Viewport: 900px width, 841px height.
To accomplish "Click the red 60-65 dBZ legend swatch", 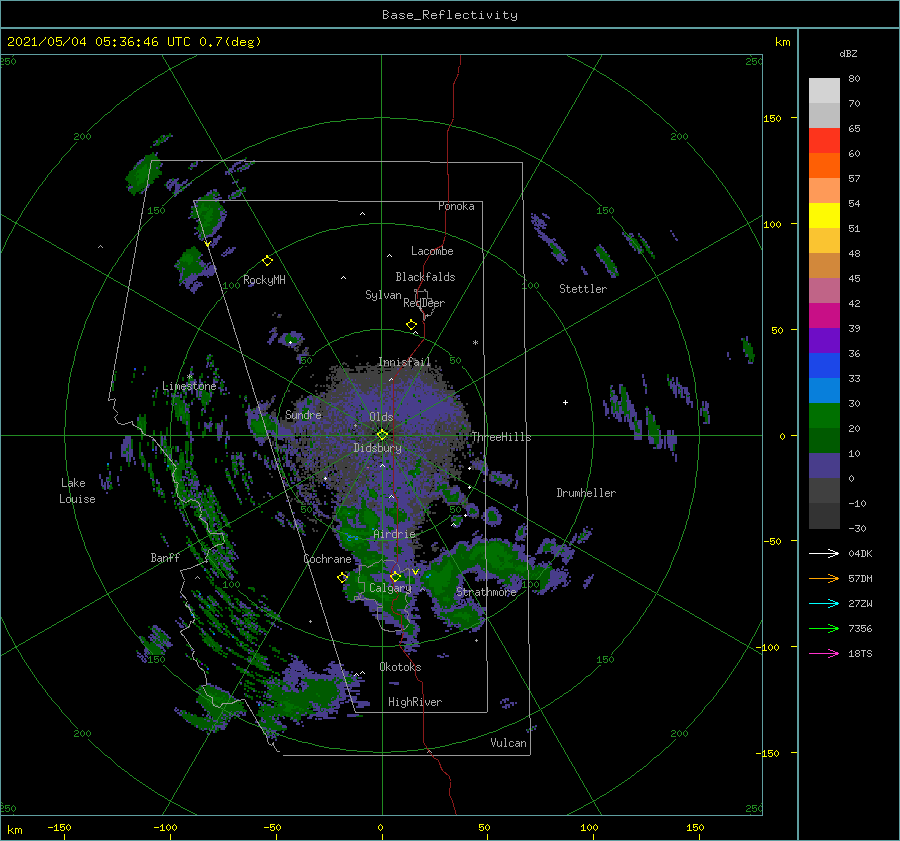I will [824, 141].
